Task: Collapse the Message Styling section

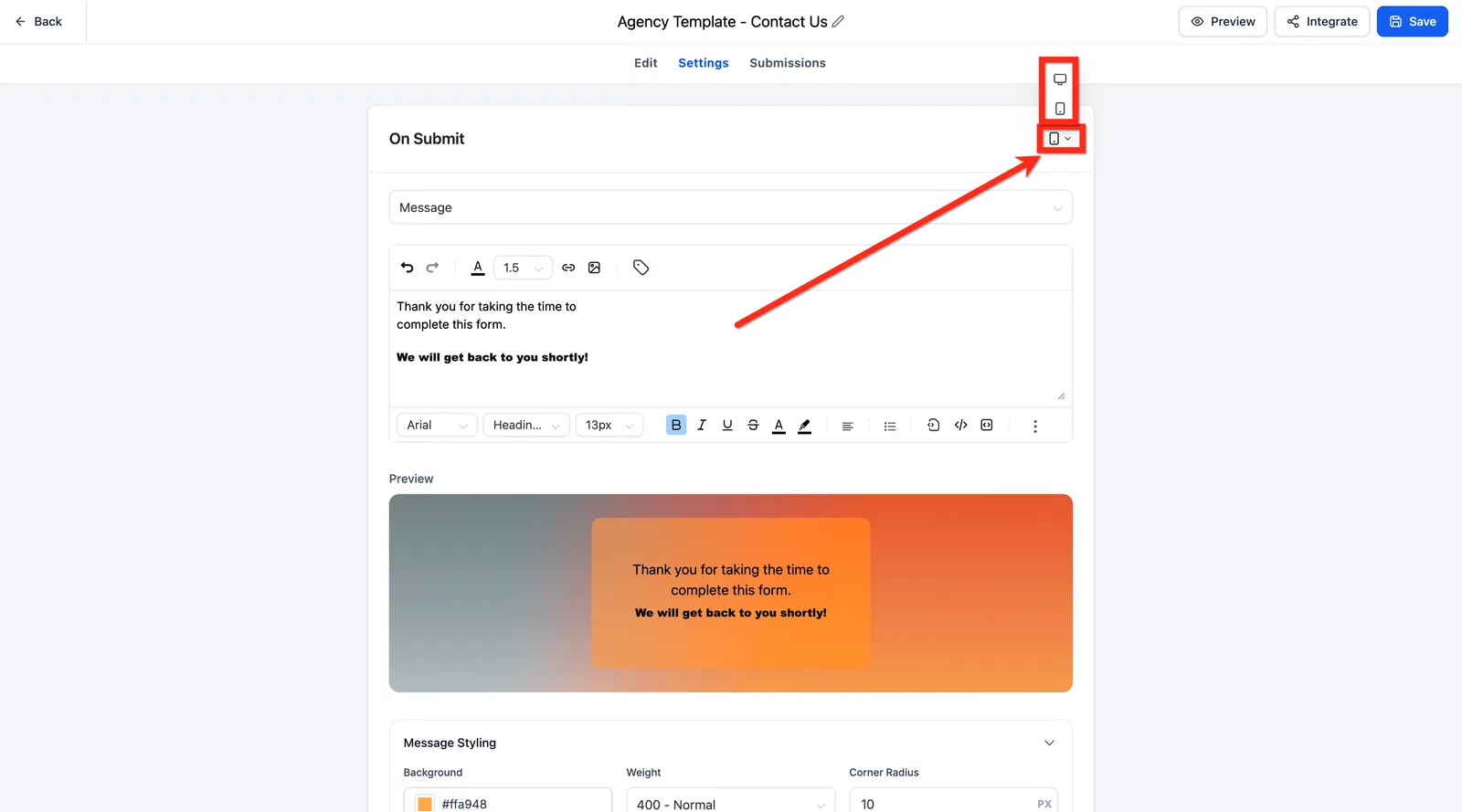Action: [1049, 743]
